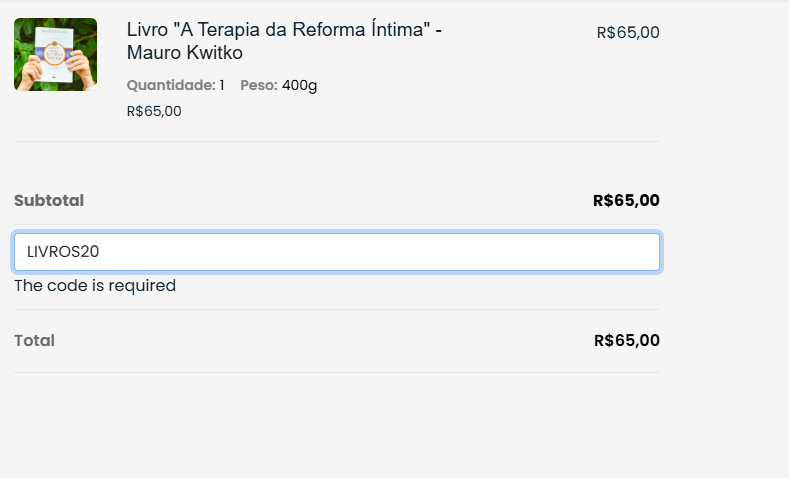Click the Subtotal label
Image resolution: width=789 pixels, height=478 pixels.
coord(49,200)
